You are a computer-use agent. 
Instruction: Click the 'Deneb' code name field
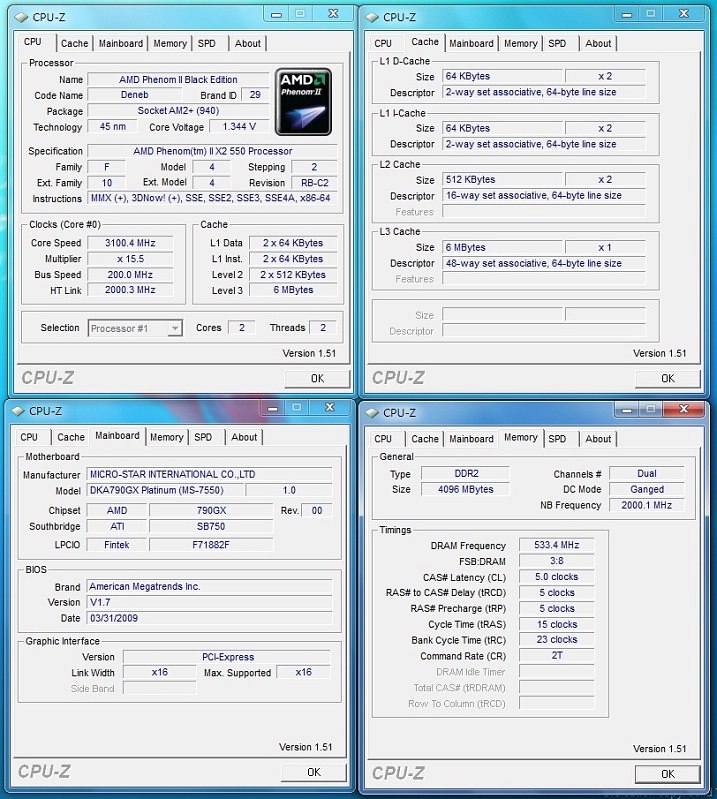135,95
